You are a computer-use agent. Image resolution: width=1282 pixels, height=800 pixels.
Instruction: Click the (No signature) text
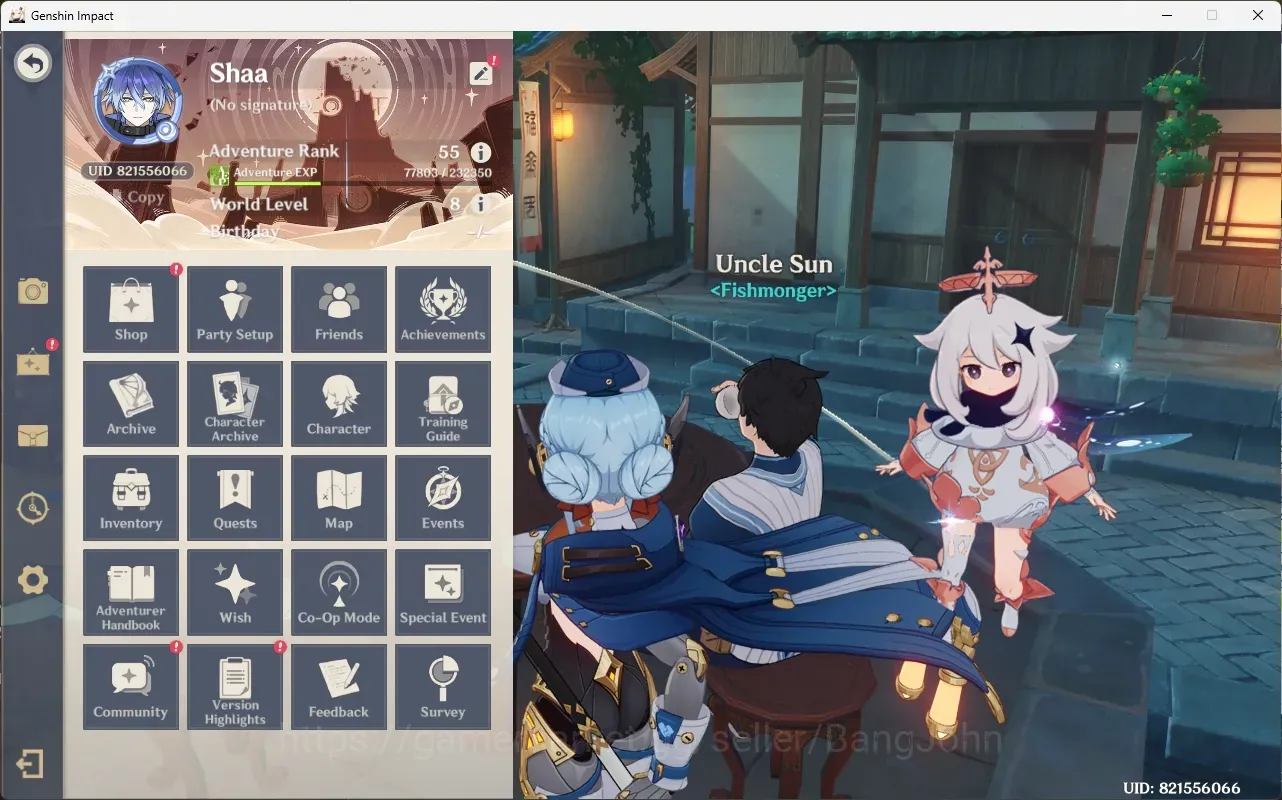point(262,105)
